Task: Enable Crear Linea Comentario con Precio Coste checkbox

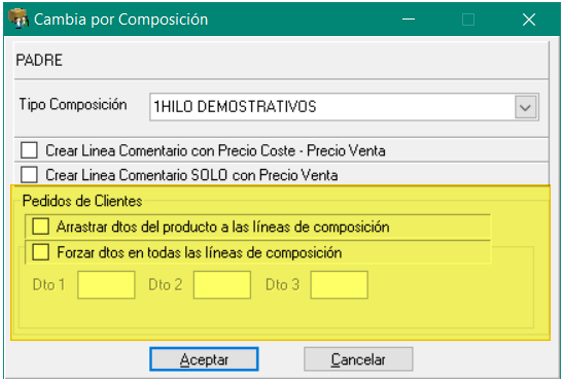Action: pos(29,150)
